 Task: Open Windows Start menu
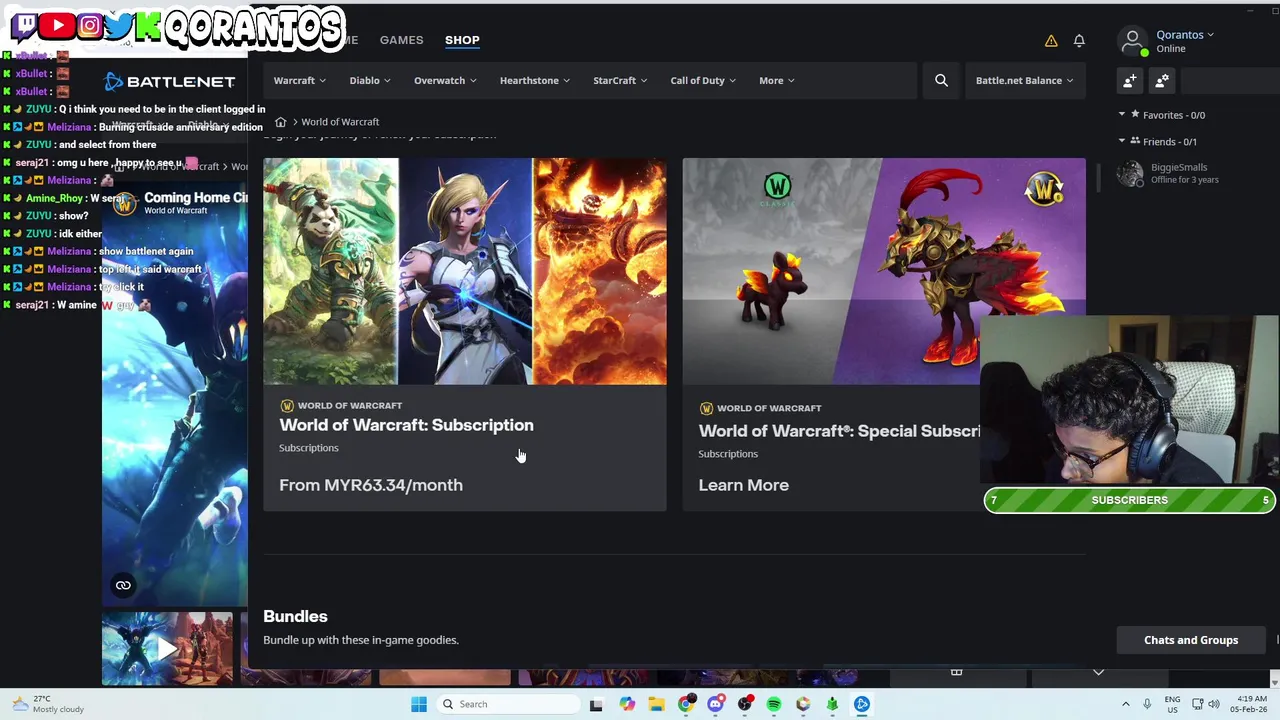419,704
